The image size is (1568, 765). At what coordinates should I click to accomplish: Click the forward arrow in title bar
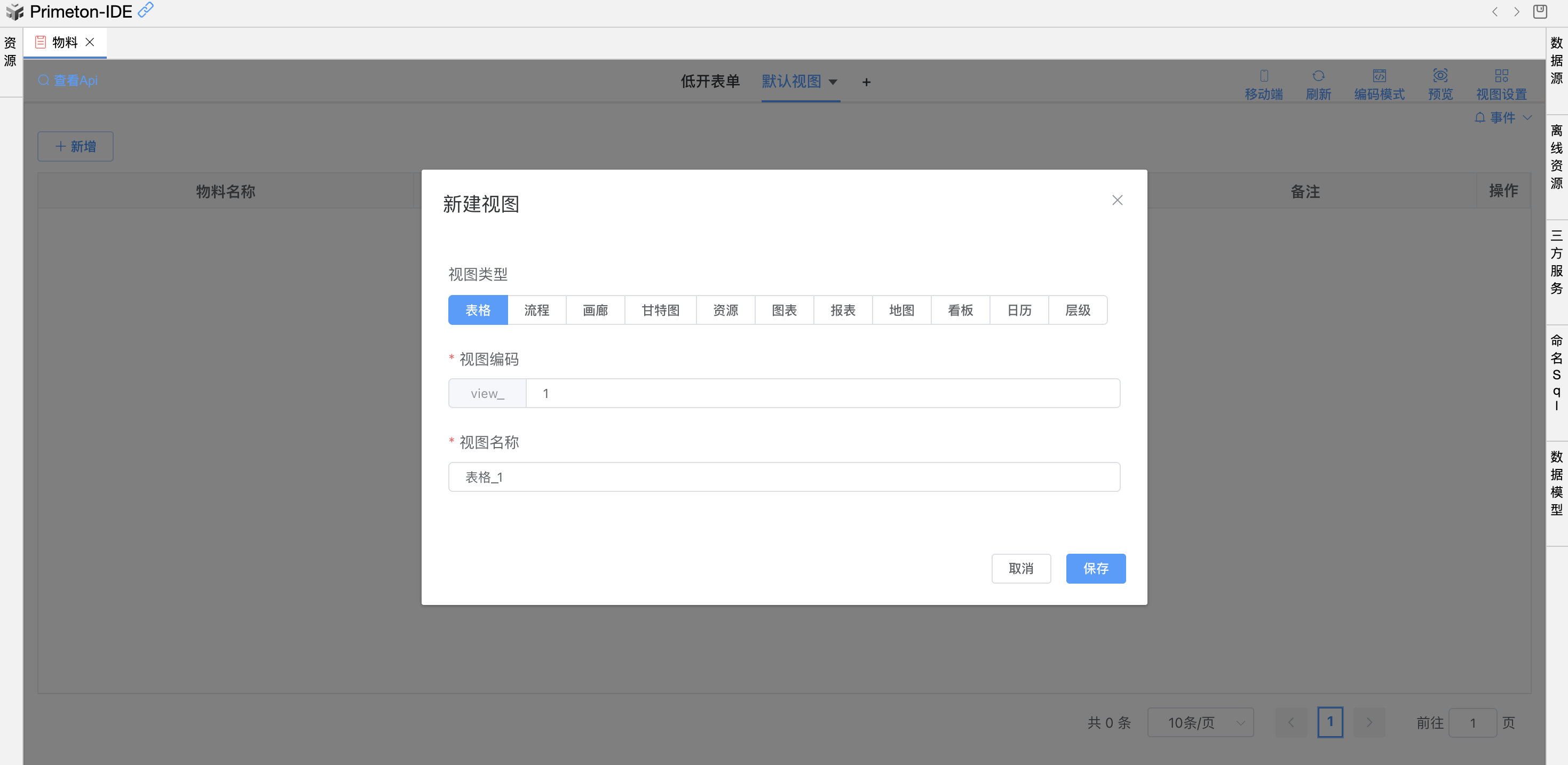click(x=1516, y=12)
